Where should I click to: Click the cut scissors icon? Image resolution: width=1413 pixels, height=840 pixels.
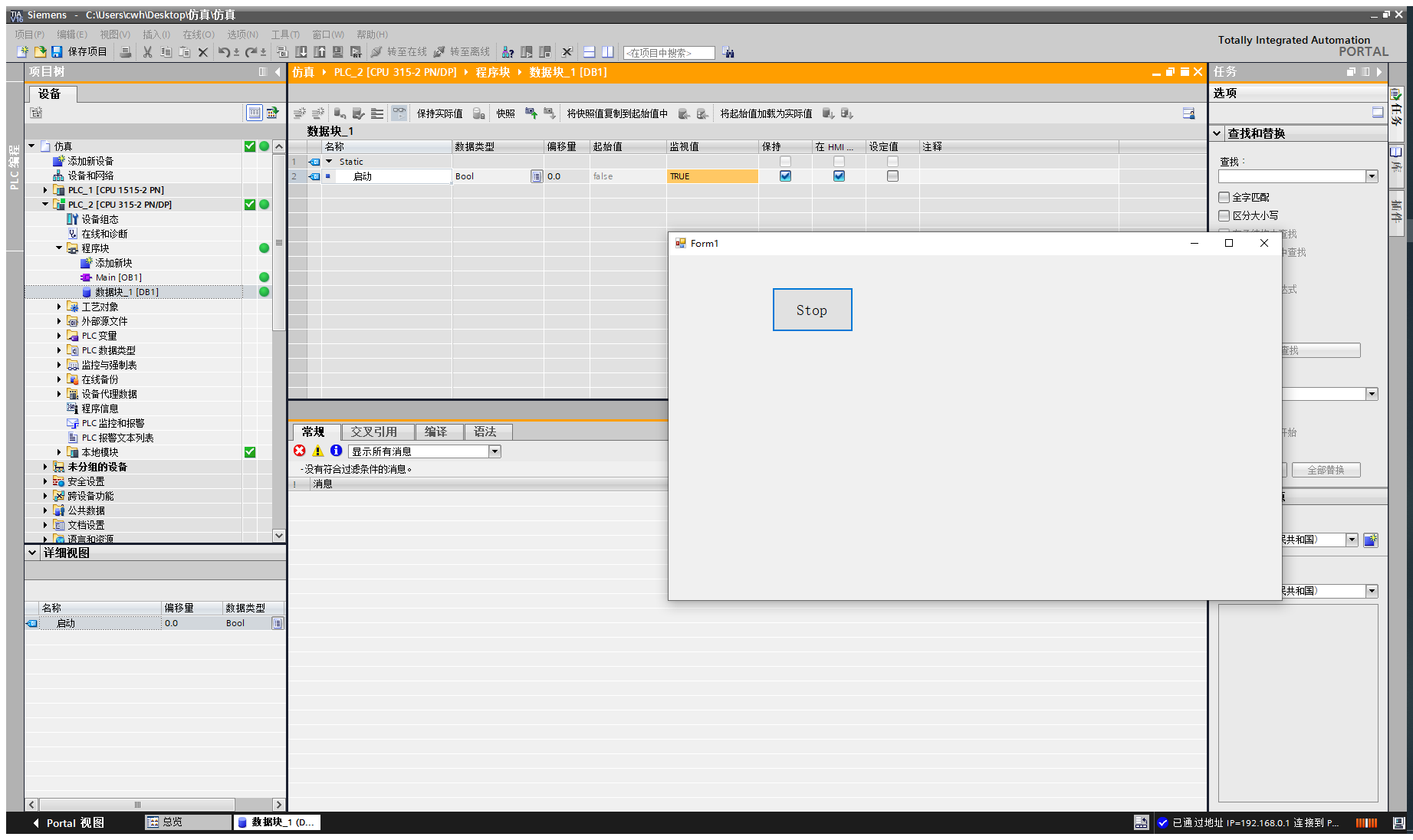(x=147, y=52)
